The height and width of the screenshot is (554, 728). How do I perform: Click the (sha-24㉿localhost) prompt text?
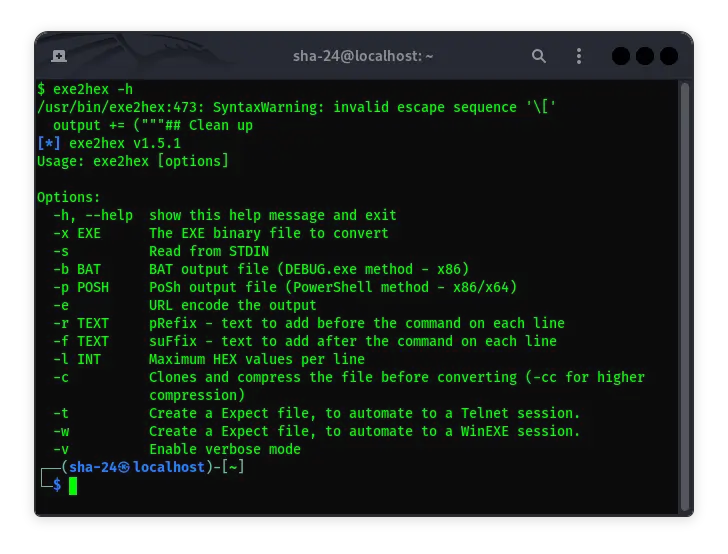click(x=135, y=467)
